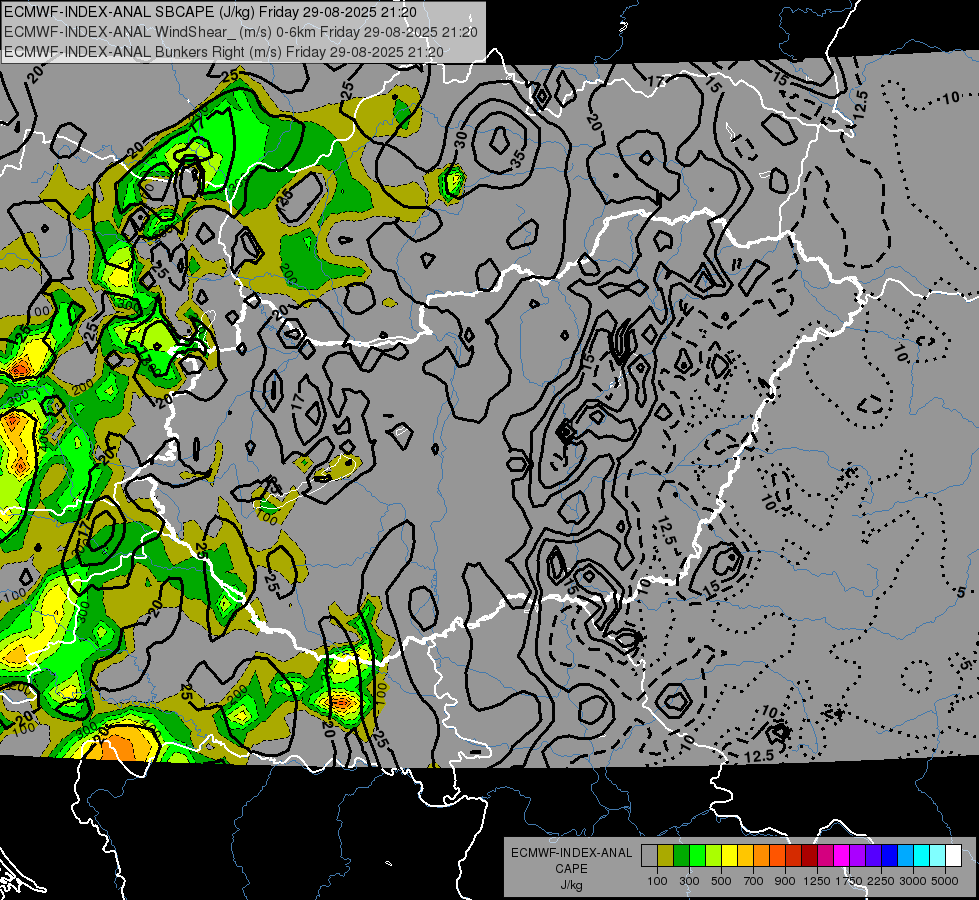
Task: Choose the amber legend swatch
Action: pyautogui.click(x=745, y=856)
